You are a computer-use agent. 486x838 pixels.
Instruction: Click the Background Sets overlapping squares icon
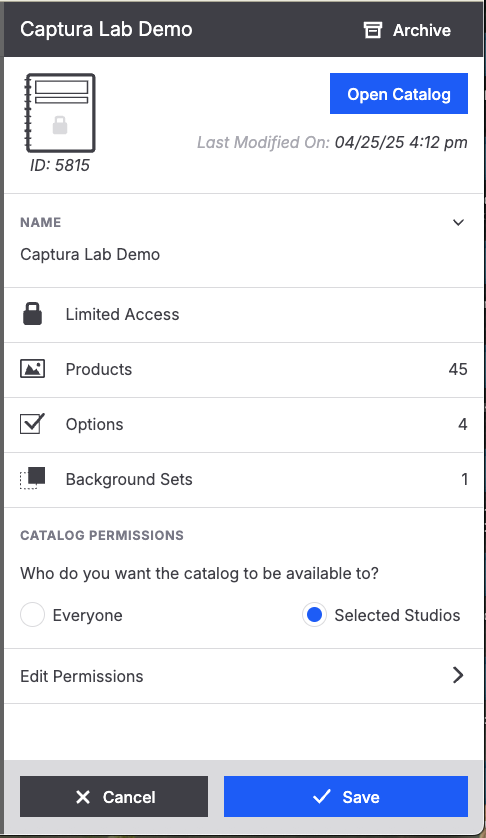33,478
